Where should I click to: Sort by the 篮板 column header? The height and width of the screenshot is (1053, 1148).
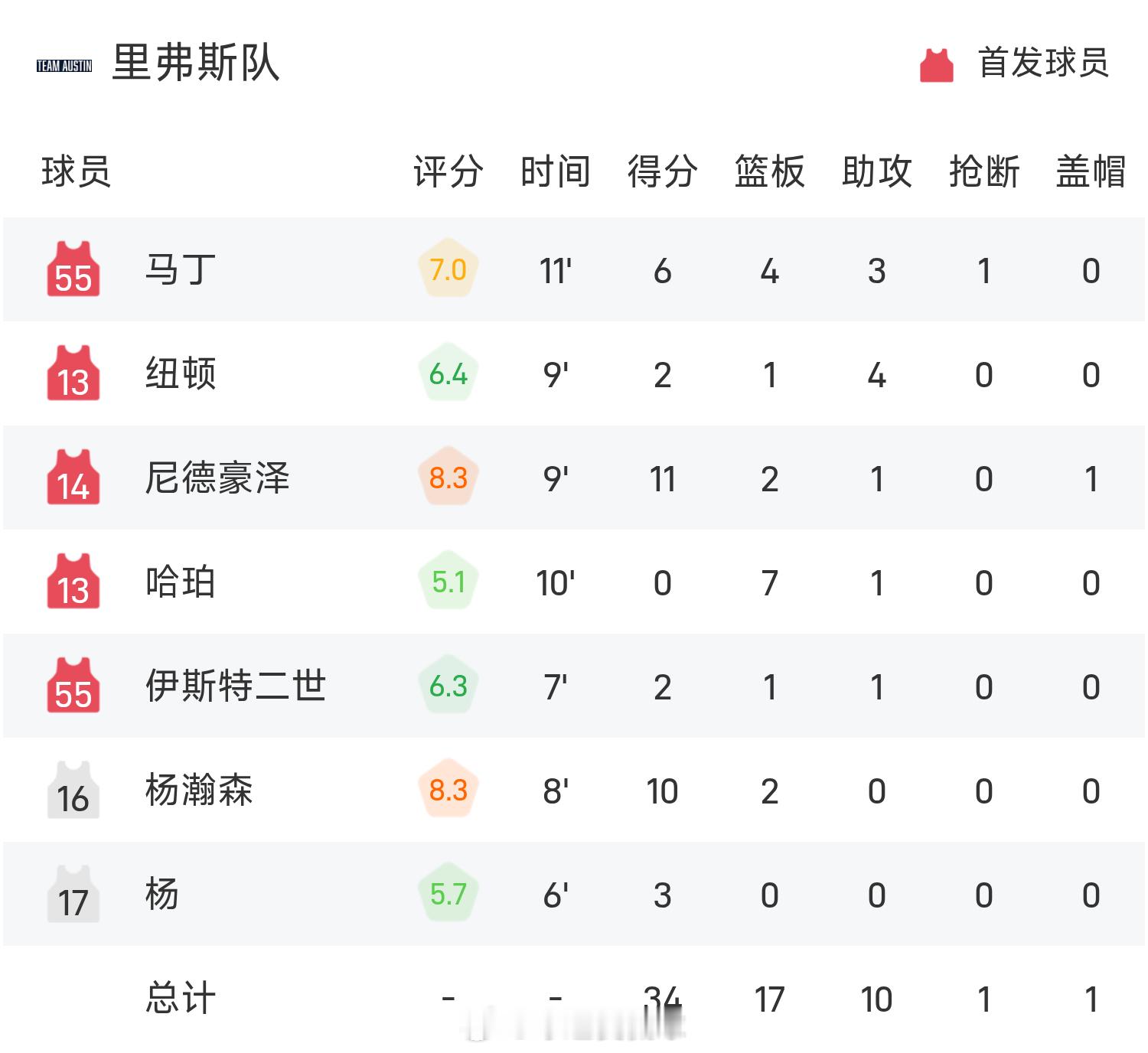click(x=770, y=171)
